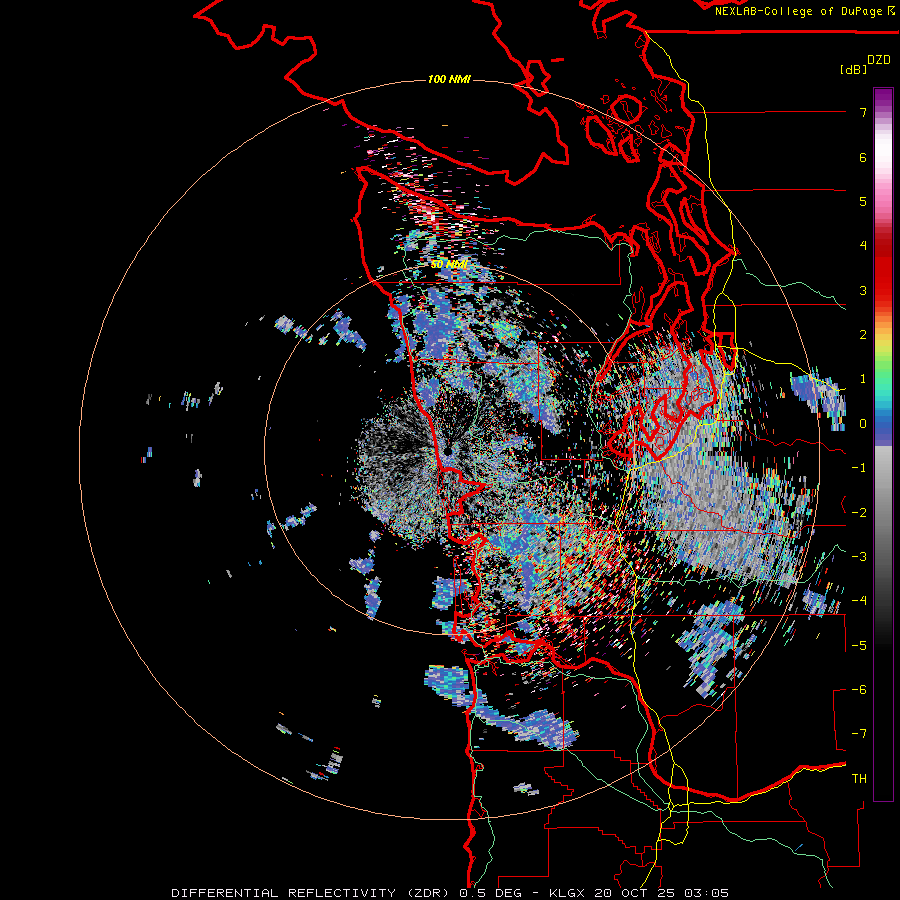Click the 0 value on color scale
Image resolution: width=900 pixels, height=900 pixels.
click(x=863, y=424)
